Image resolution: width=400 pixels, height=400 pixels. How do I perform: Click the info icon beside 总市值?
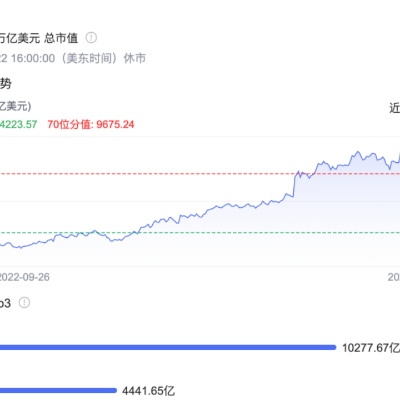(91, 38)
